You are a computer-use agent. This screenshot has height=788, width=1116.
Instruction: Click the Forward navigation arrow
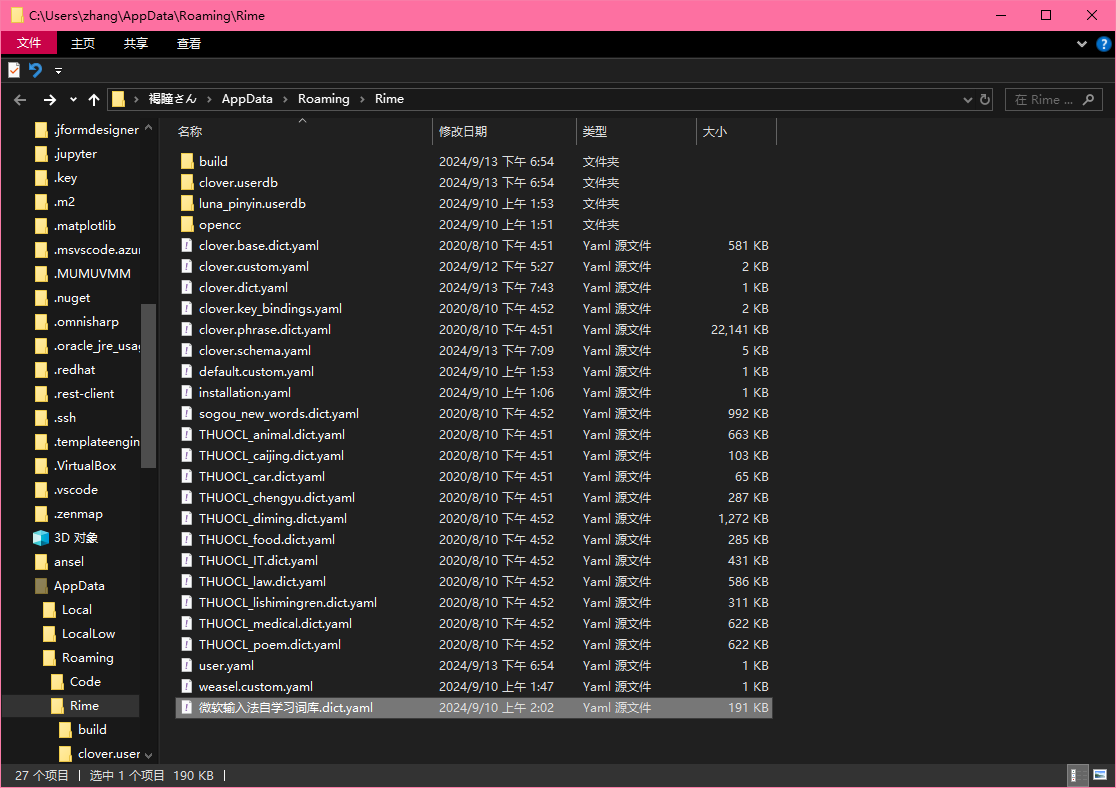(49, 100)
